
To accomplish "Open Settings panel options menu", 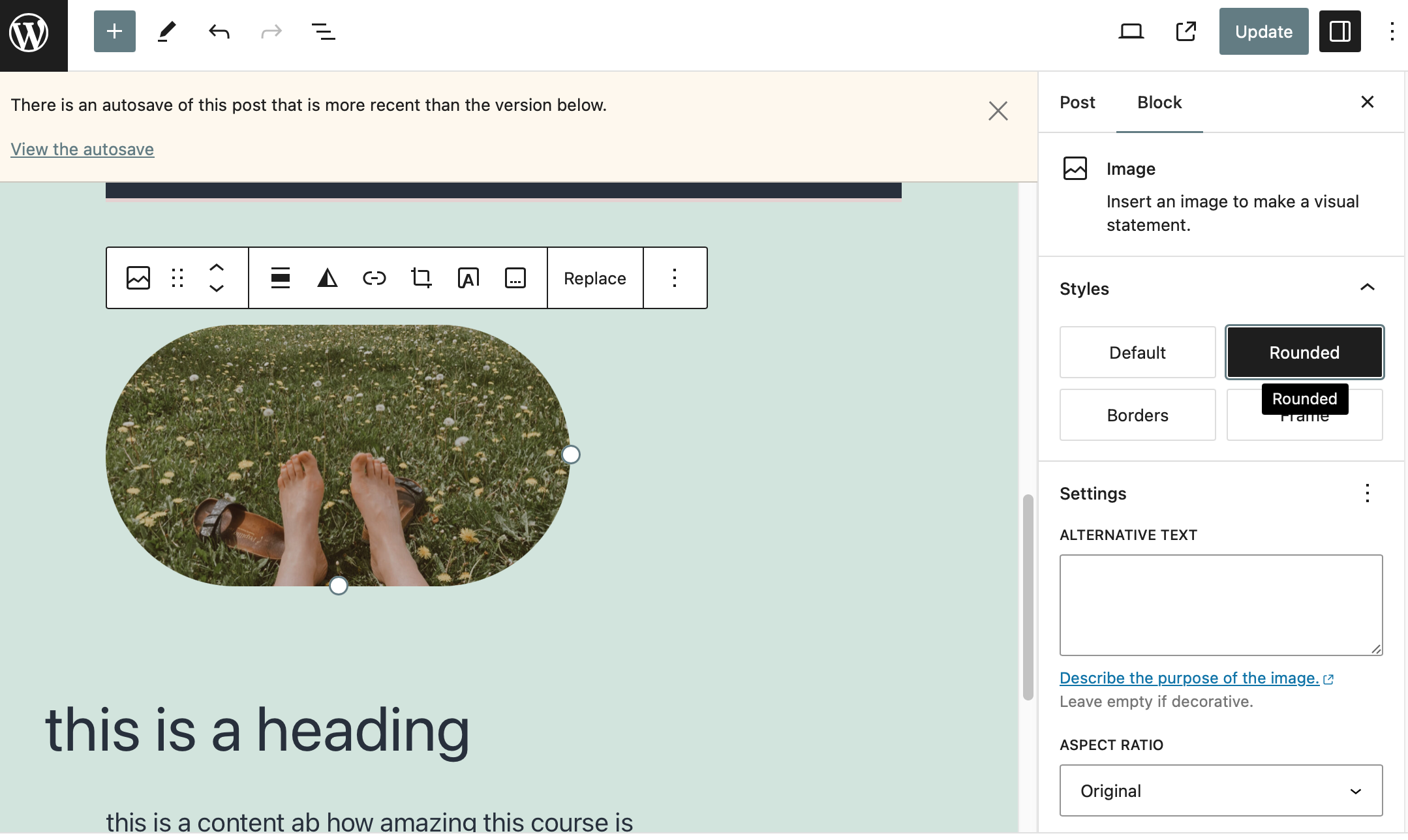I will pyautogui.click(x=1367, y=493).
